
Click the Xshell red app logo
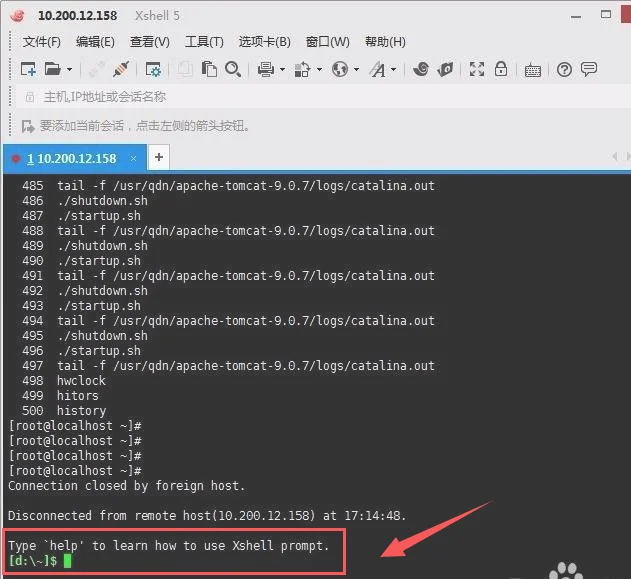tap(17, 16)
